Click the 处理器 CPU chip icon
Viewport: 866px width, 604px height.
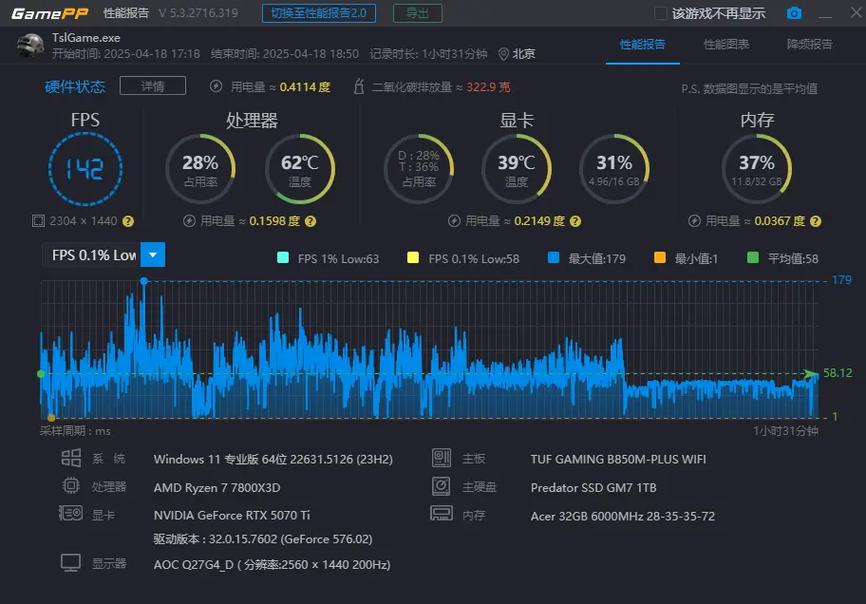(71, 485)
